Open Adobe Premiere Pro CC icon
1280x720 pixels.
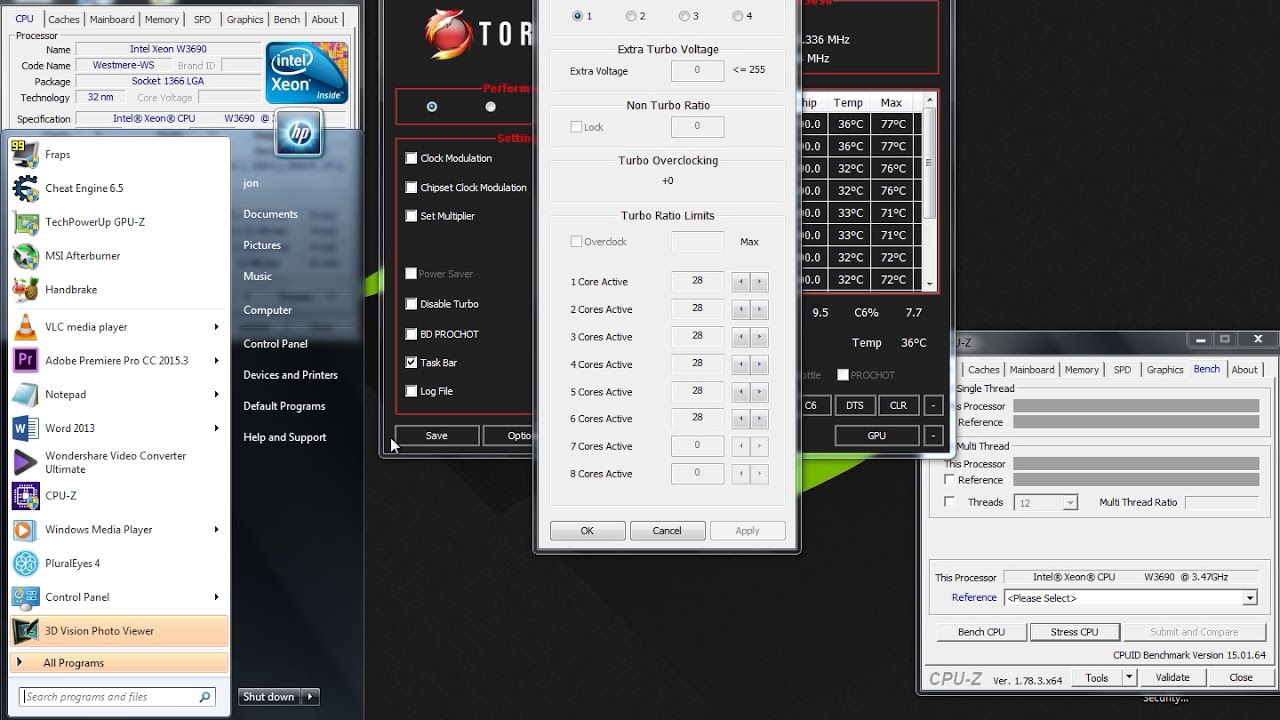[x=25, y=360]
